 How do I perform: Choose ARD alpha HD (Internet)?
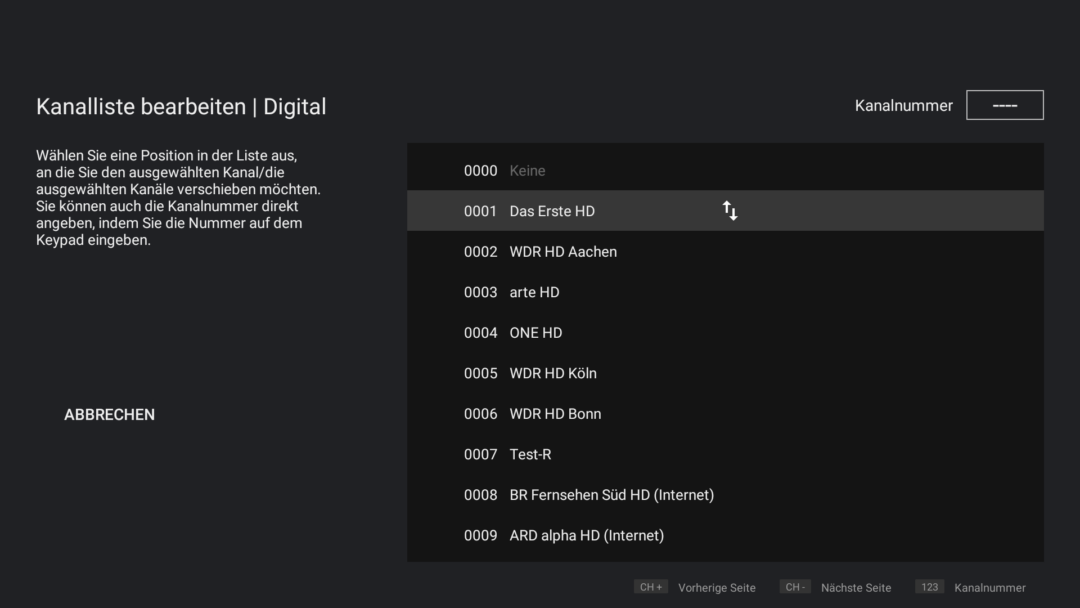(725, 535)
